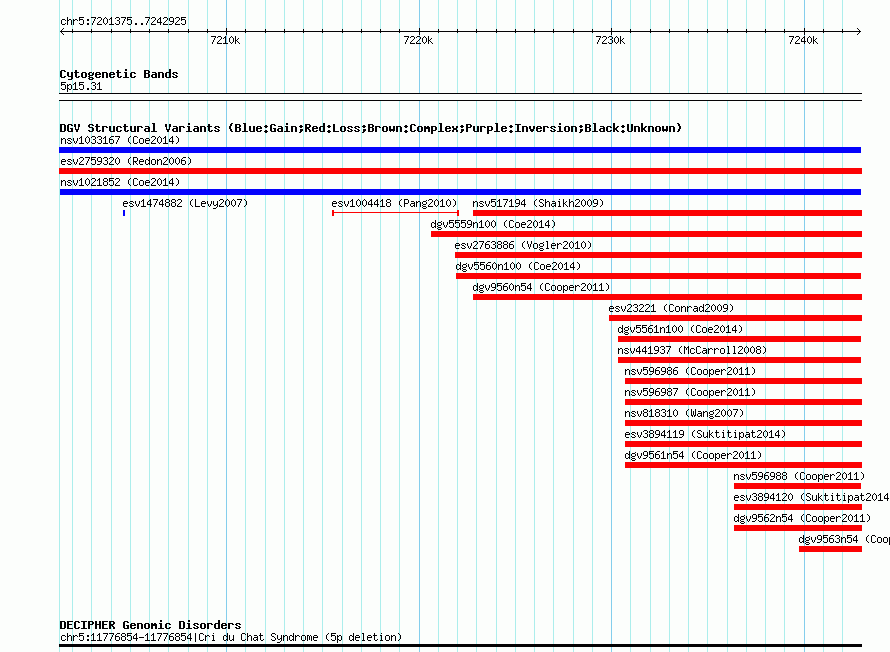Click the 7230k ruler mark

(x=610, y=40)
